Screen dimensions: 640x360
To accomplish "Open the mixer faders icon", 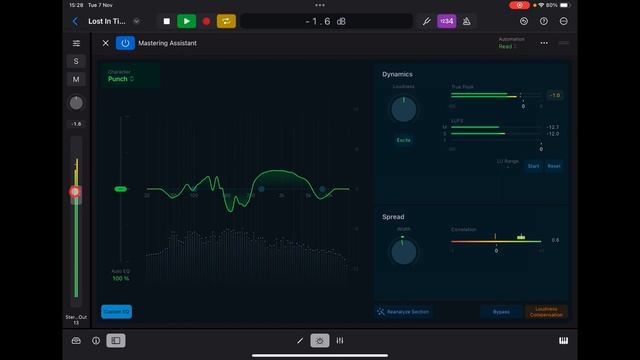I will [x=340, y=340].
